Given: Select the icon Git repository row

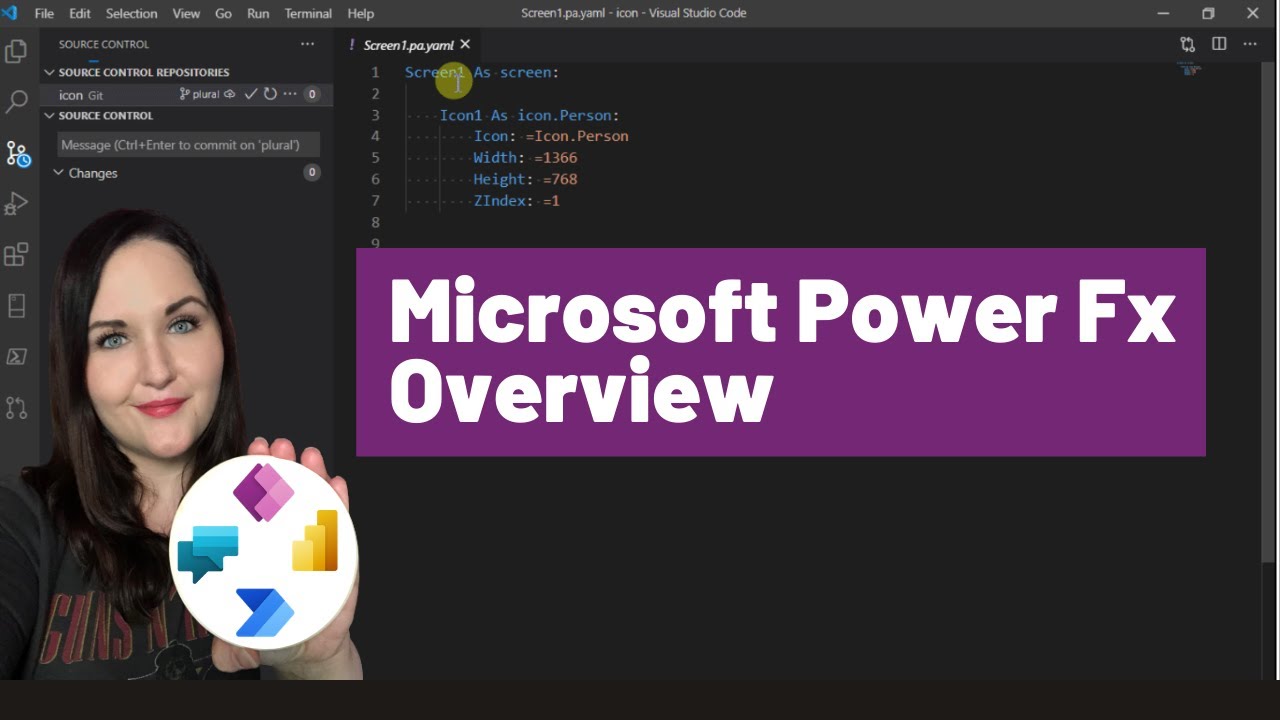Looking at the screenshot, I should [x=187, y=94].
